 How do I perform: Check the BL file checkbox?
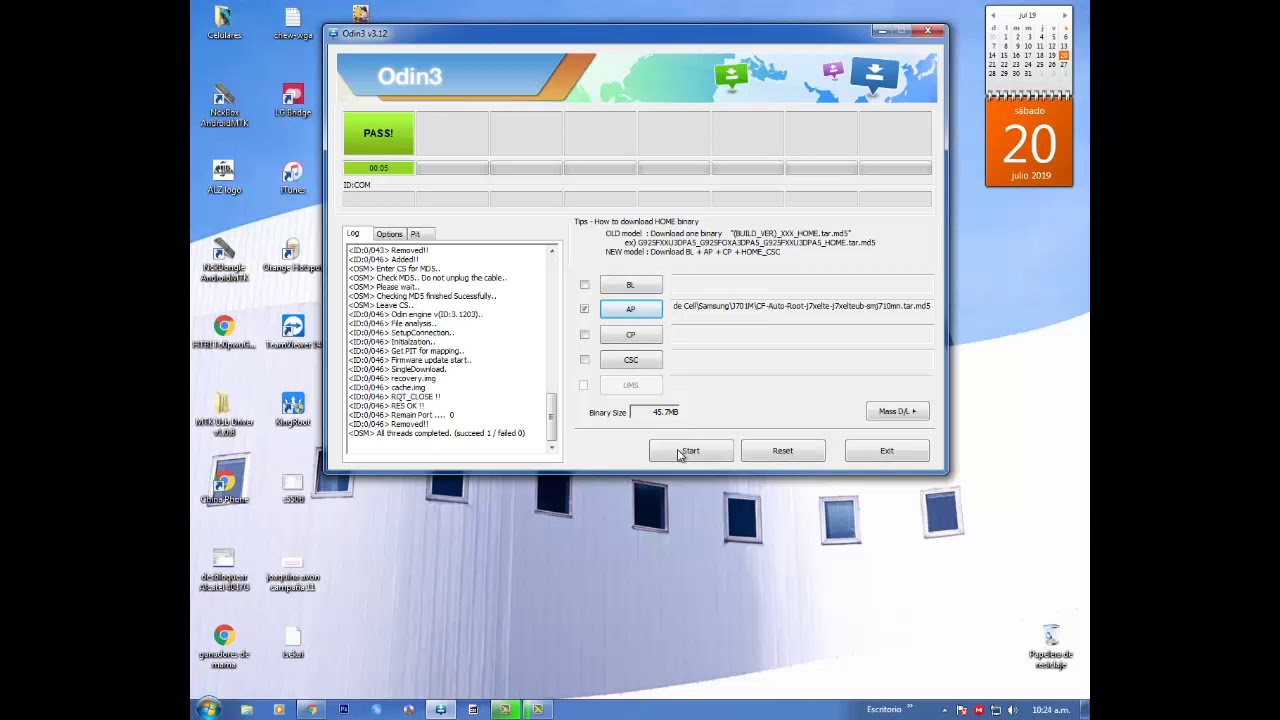[584, 285]
